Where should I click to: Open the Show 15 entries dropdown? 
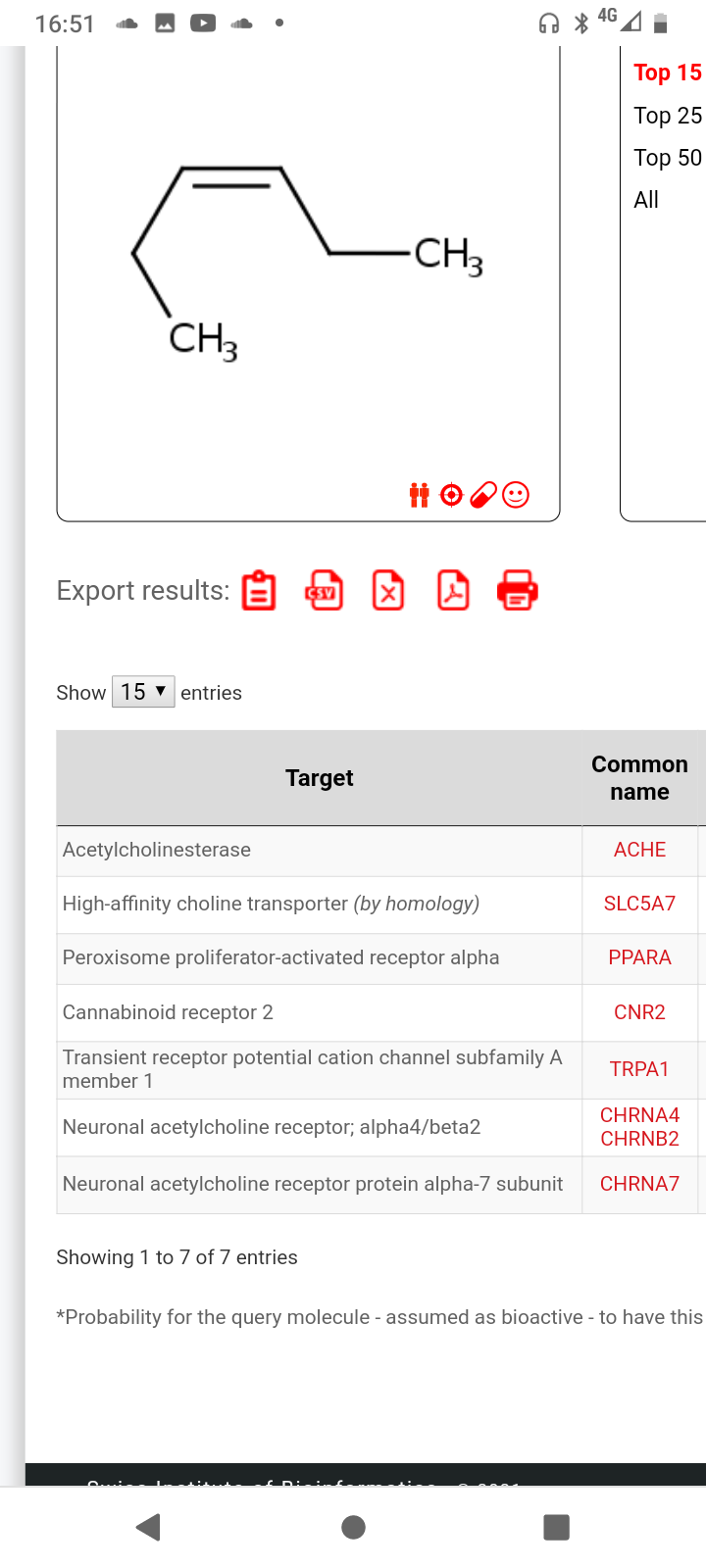143,692
